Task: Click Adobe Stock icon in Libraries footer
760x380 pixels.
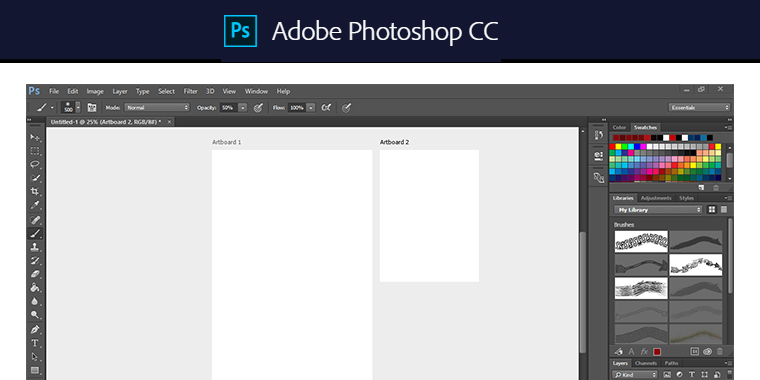Action: (694, 352)
